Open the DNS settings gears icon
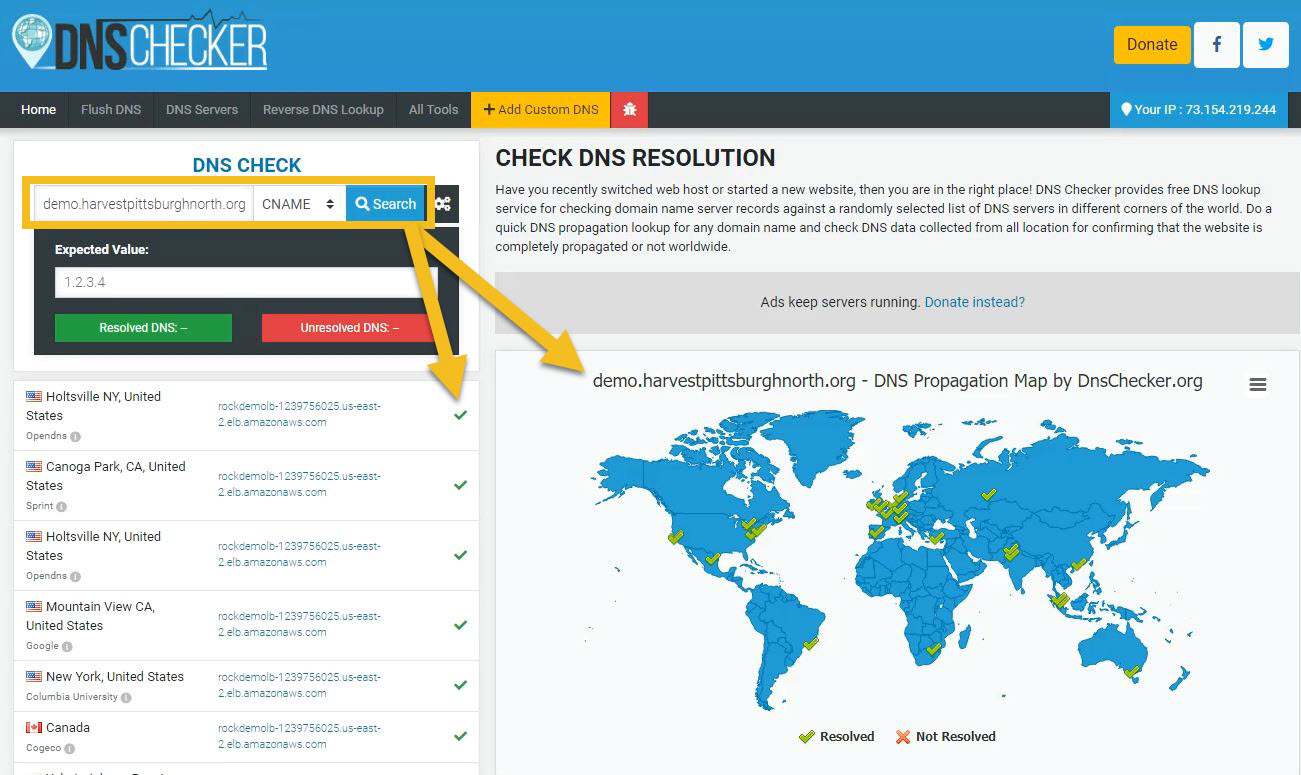The image size is (1301, 775). click(x=443, y=204)
